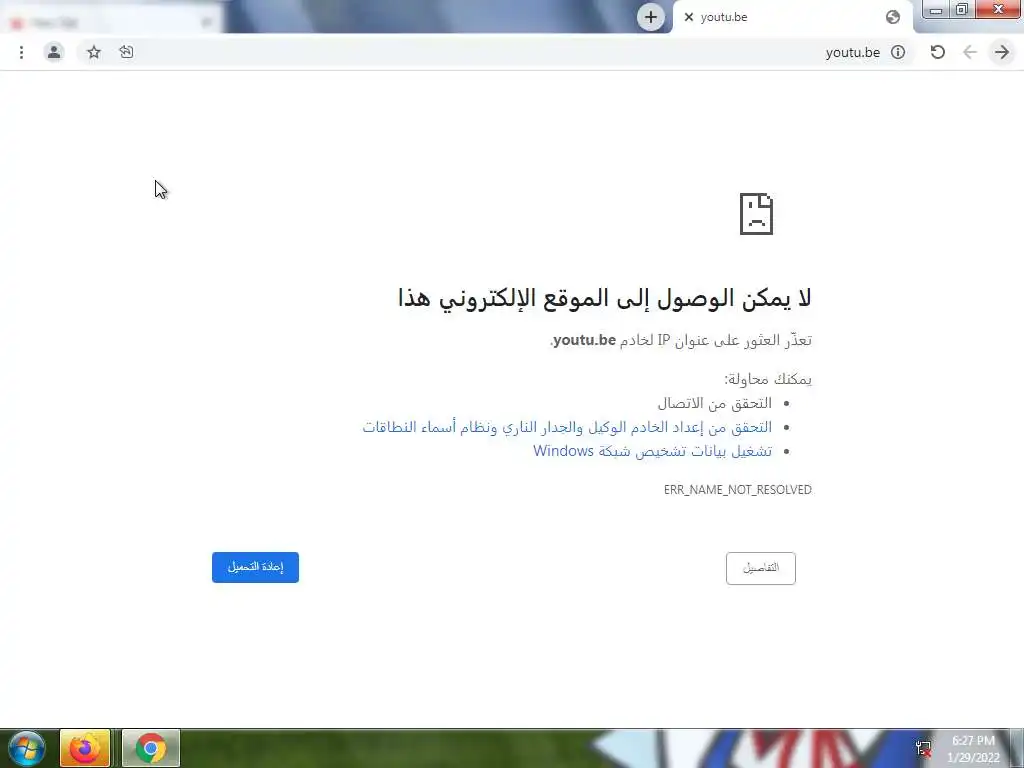The width and height of the screenshot is (1024, 768).
Task: Close the youtu.be tab
Action: pos(688,18)
